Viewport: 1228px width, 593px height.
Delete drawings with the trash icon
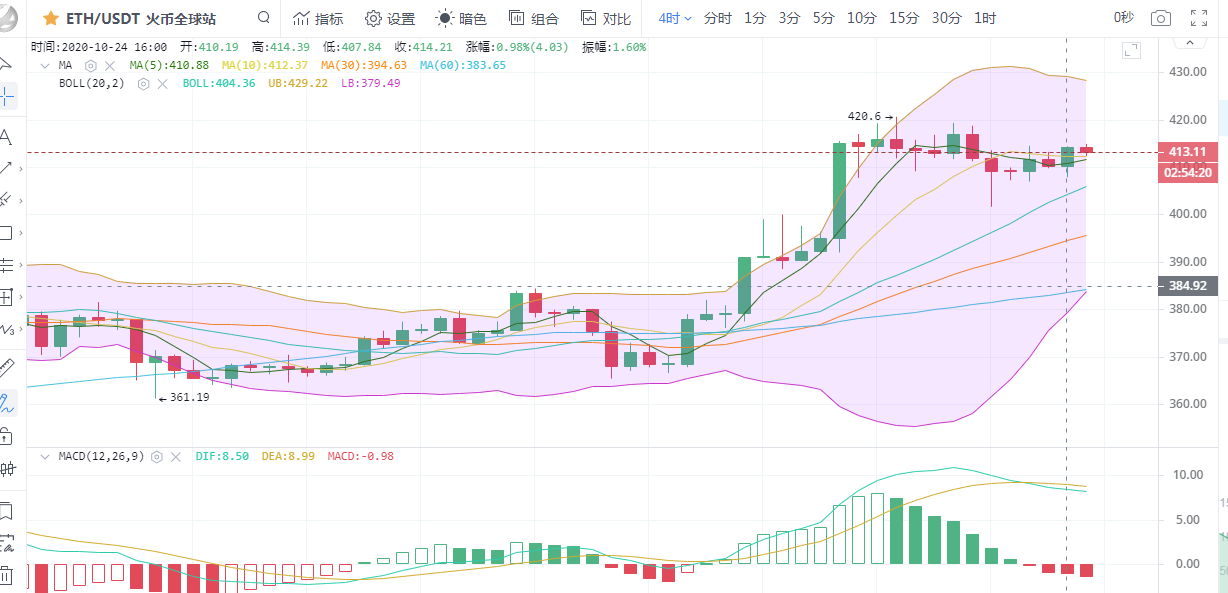(x=6, y=575)
